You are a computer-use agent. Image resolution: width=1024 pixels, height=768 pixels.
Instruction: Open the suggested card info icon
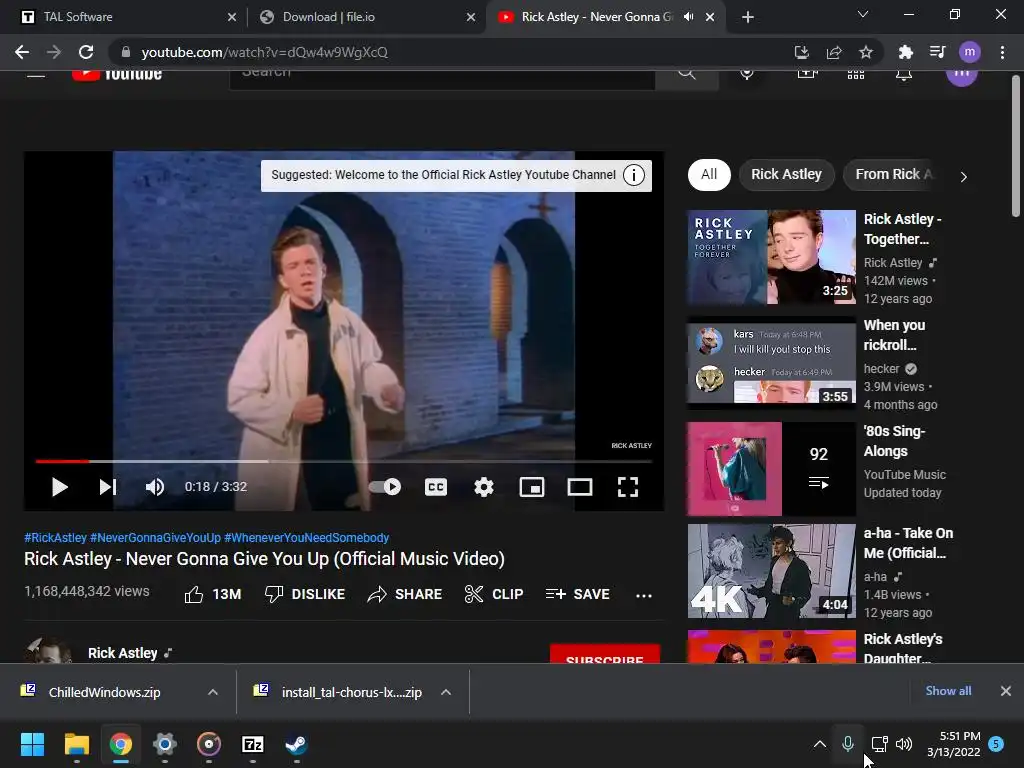(x=633, y=175)
